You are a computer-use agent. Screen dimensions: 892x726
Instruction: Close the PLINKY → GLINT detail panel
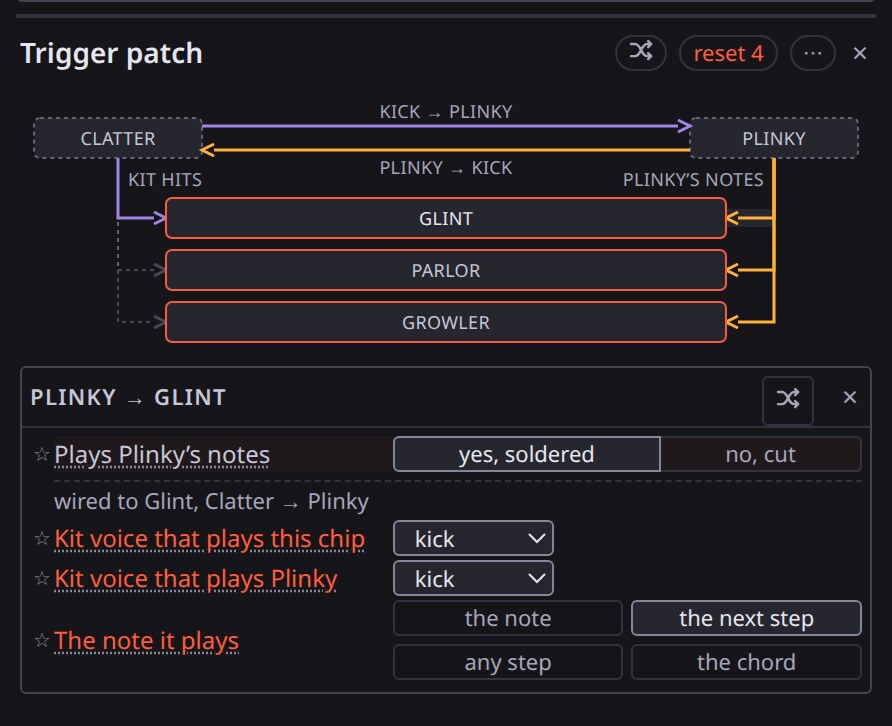tap(849, 397)
